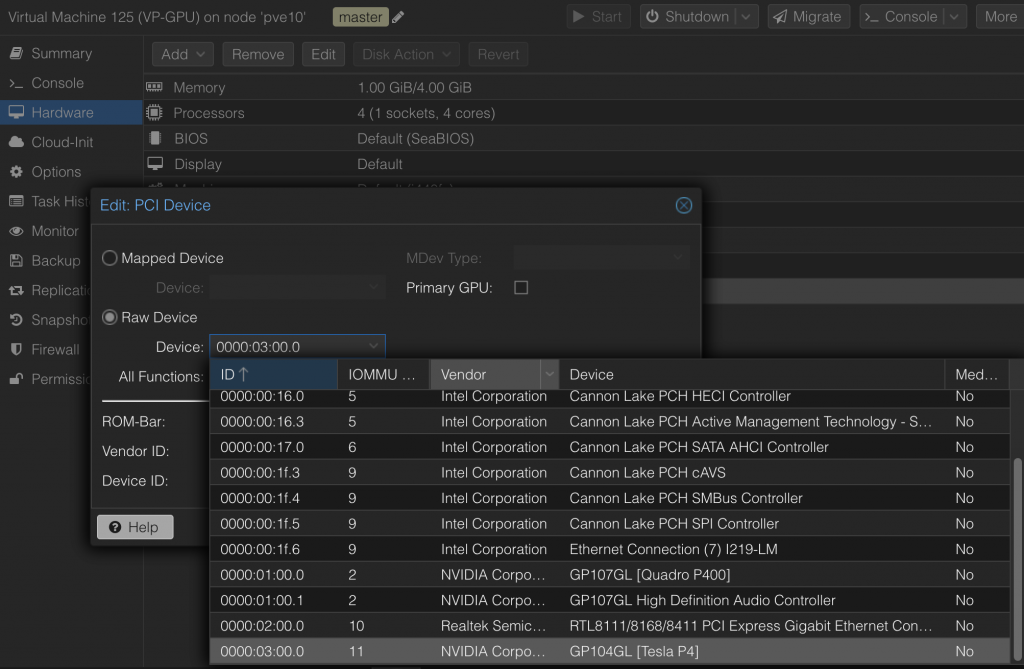Image resolution: width=1024 pixels, height=669 pixels.
Task: Click the Replication icon in sidebar
Action: 16,290
